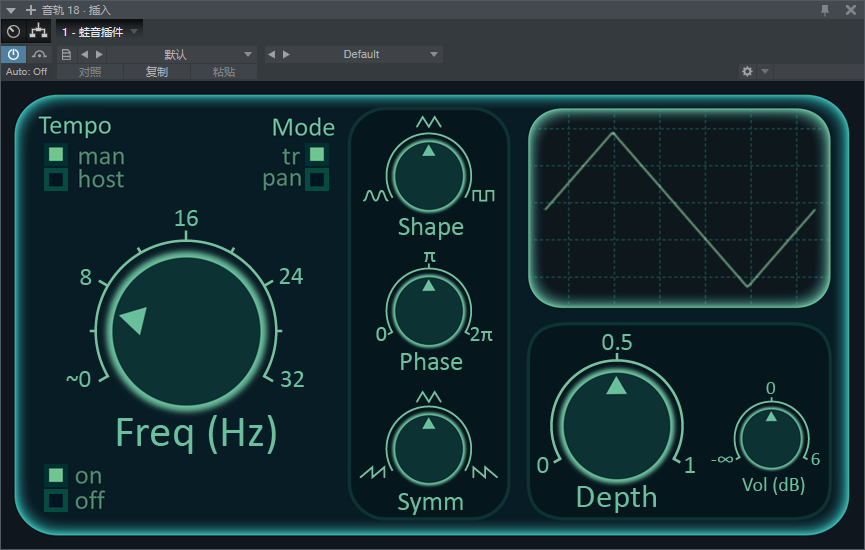The width and height of the screenshot is (865, 550).
Task: Enable Tempo host checkbox
Action: click(x=56, y=179)
